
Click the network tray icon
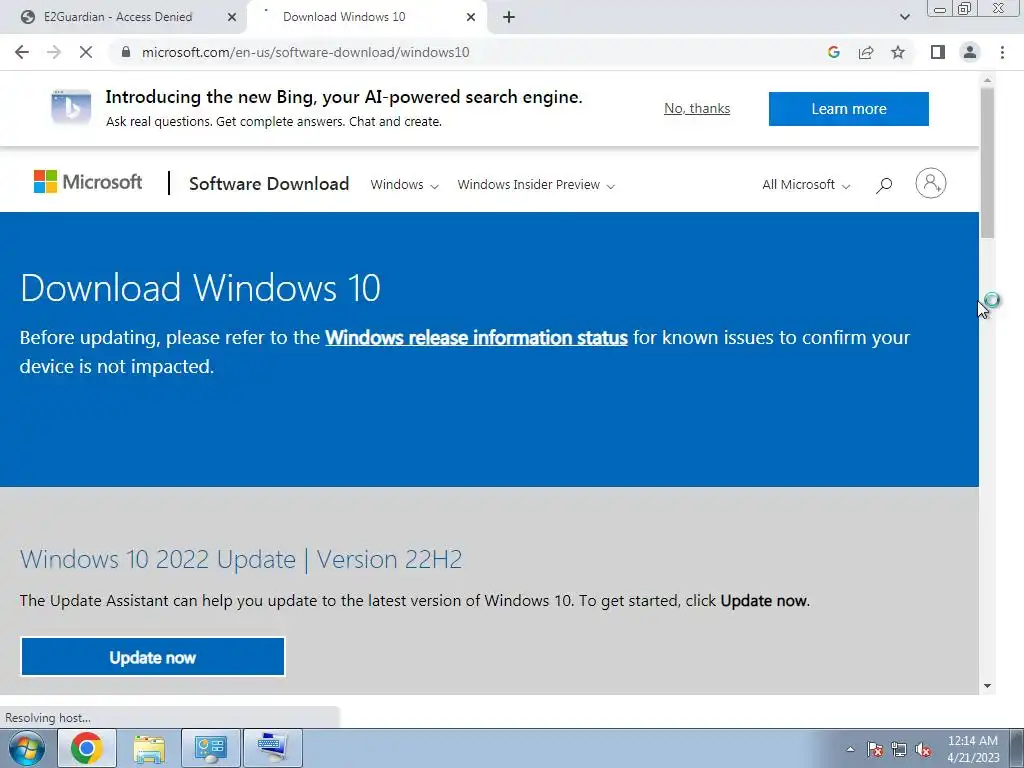point(899,749)
